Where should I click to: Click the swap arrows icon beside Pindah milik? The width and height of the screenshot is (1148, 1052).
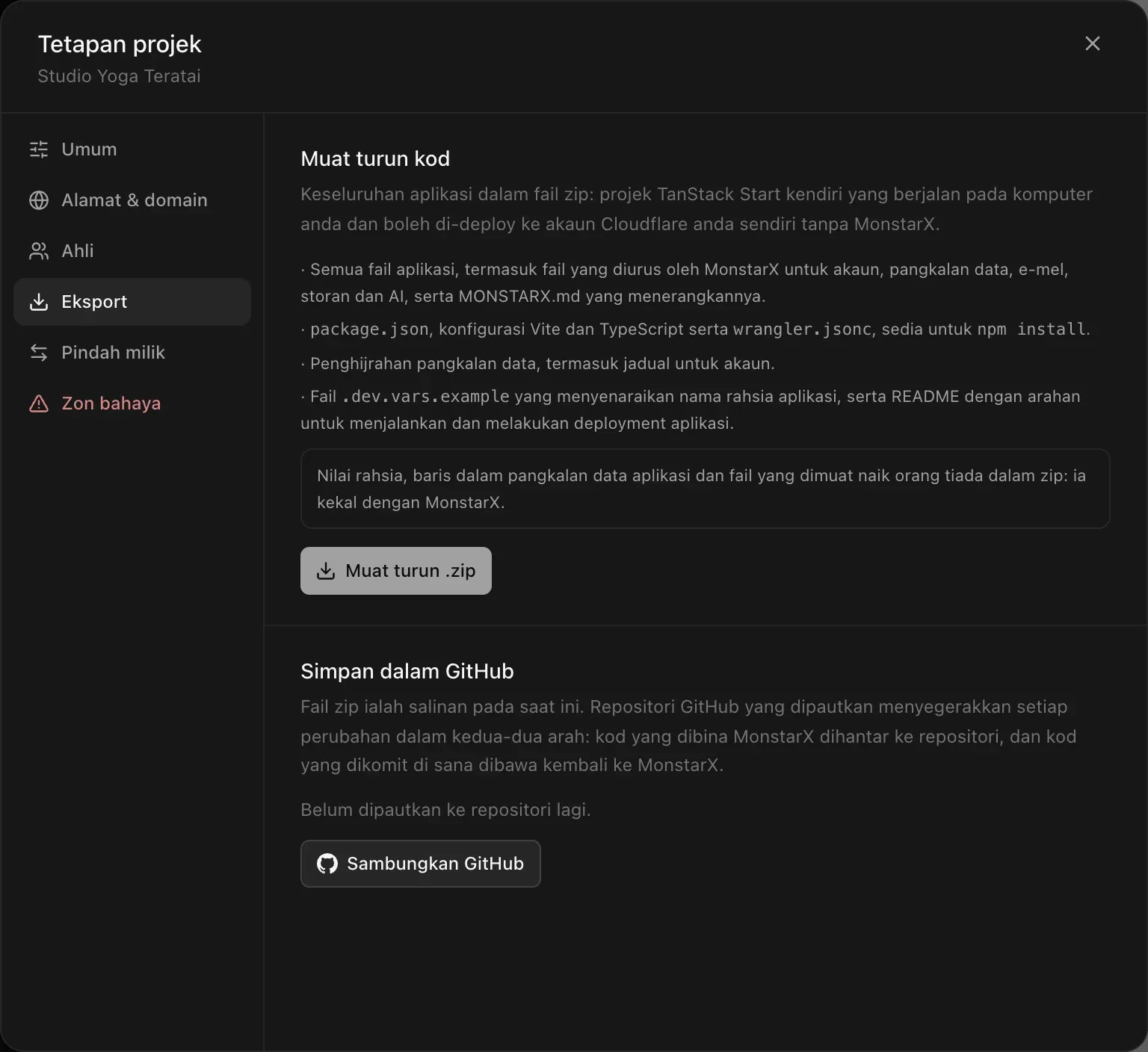tap(39, 353)
